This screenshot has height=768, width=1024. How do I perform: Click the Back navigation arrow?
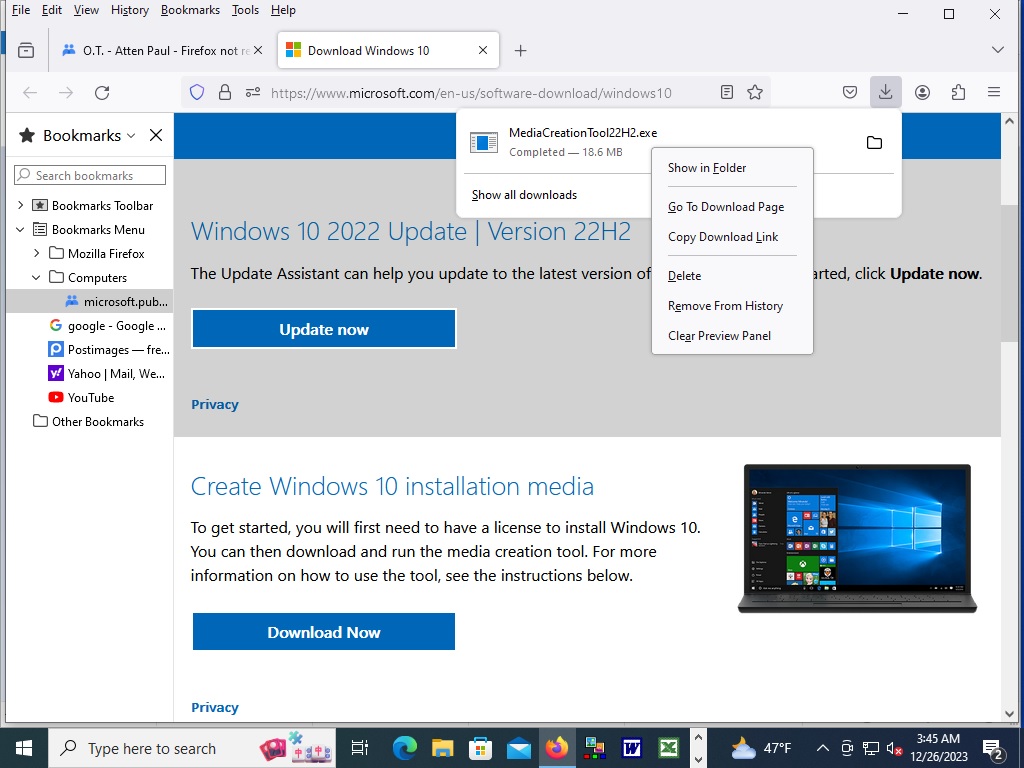[30, 93]
